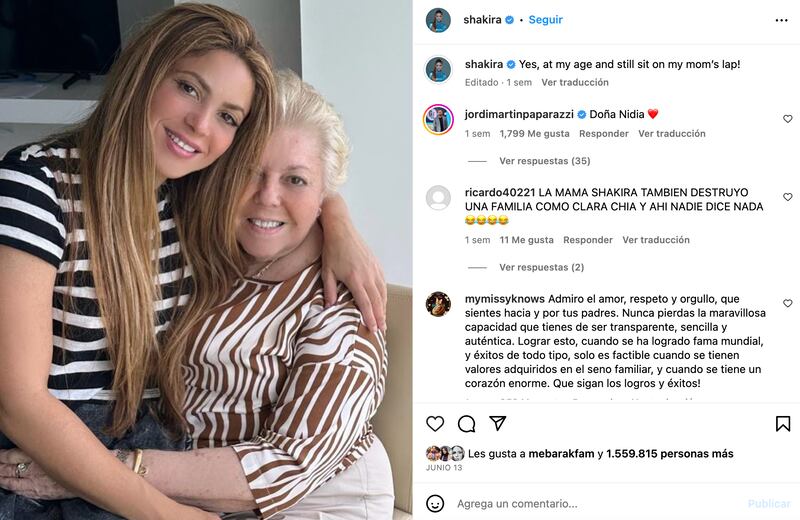Open the three-dot more options menu
This screenshot has height=520, width=800.
[x=781, y=20]
